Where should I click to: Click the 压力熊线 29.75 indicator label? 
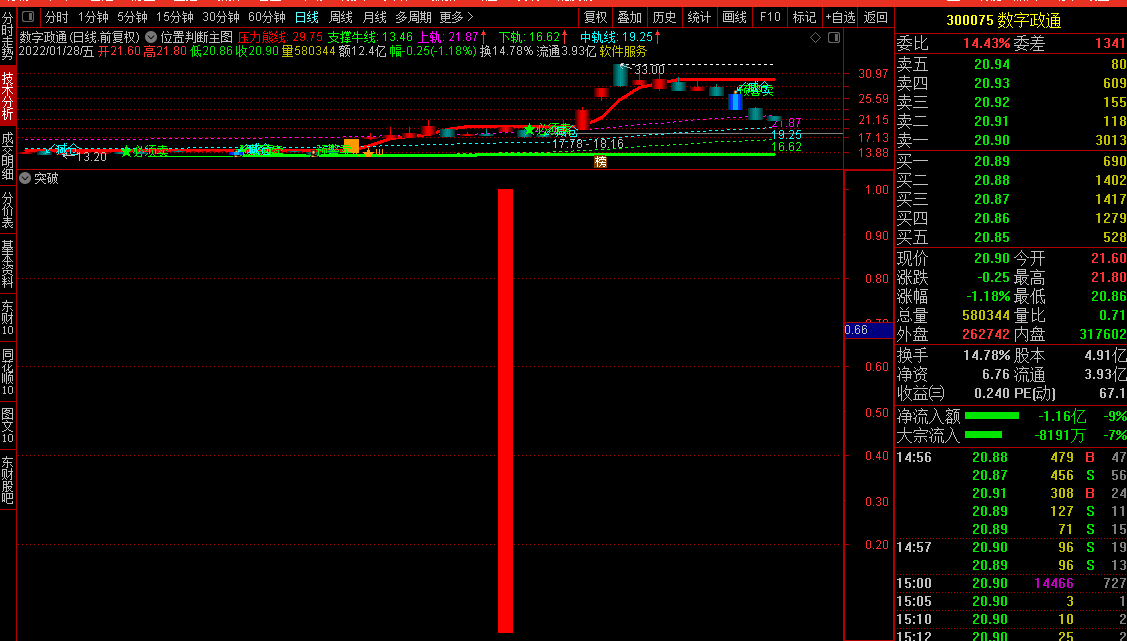(x=280, y=37)
